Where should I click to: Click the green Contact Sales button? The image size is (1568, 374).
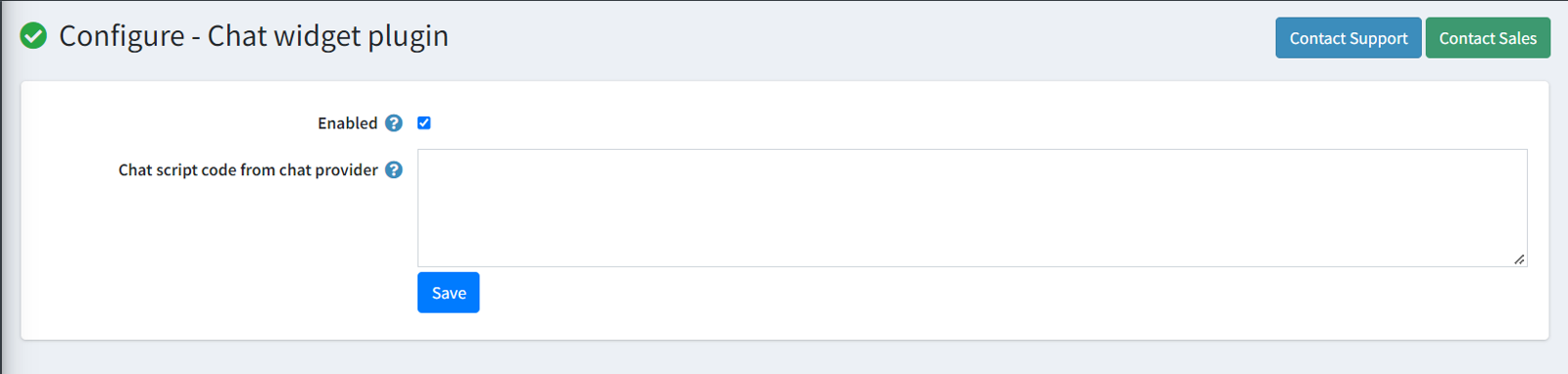click(1488, 38)
